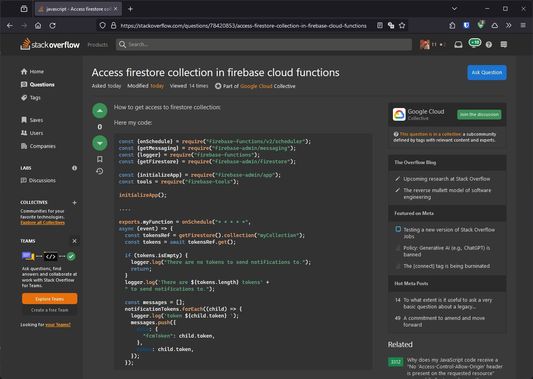The height and width of the screenshot is (379, 533).
Task: Open Testing a new version of Jobs post
Action: 449,233
